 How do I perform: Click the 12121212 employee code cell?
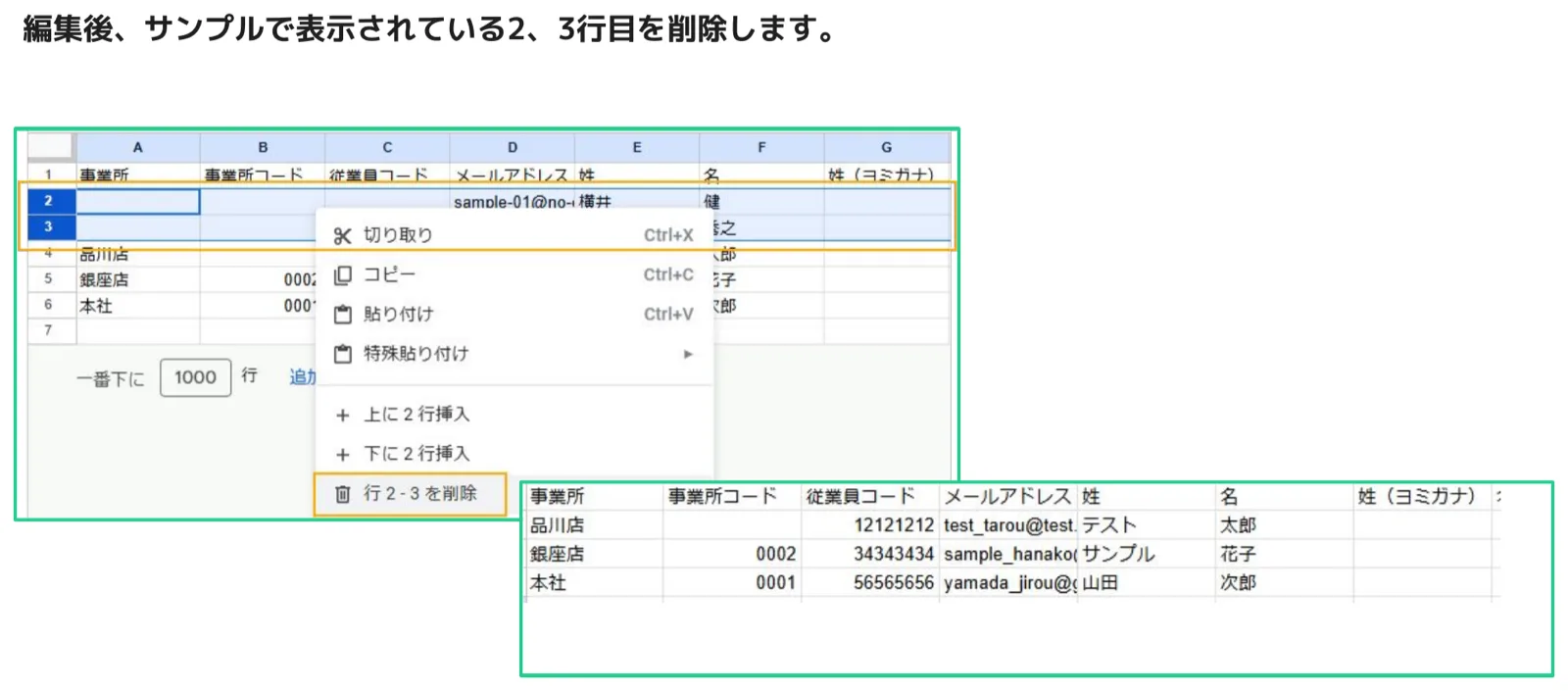pos(870,525)
